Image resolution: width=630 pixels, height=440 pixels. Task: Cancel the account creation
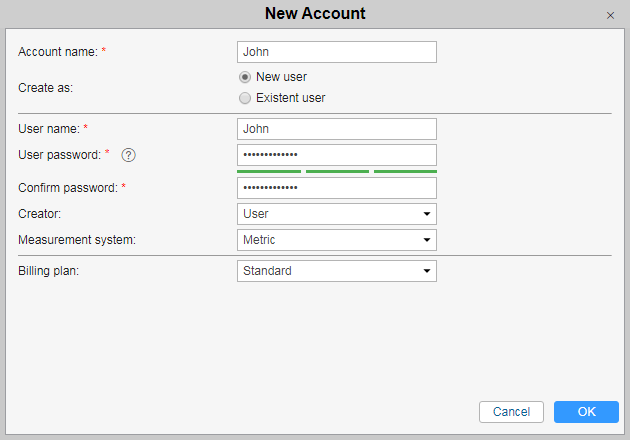(511, 412)
